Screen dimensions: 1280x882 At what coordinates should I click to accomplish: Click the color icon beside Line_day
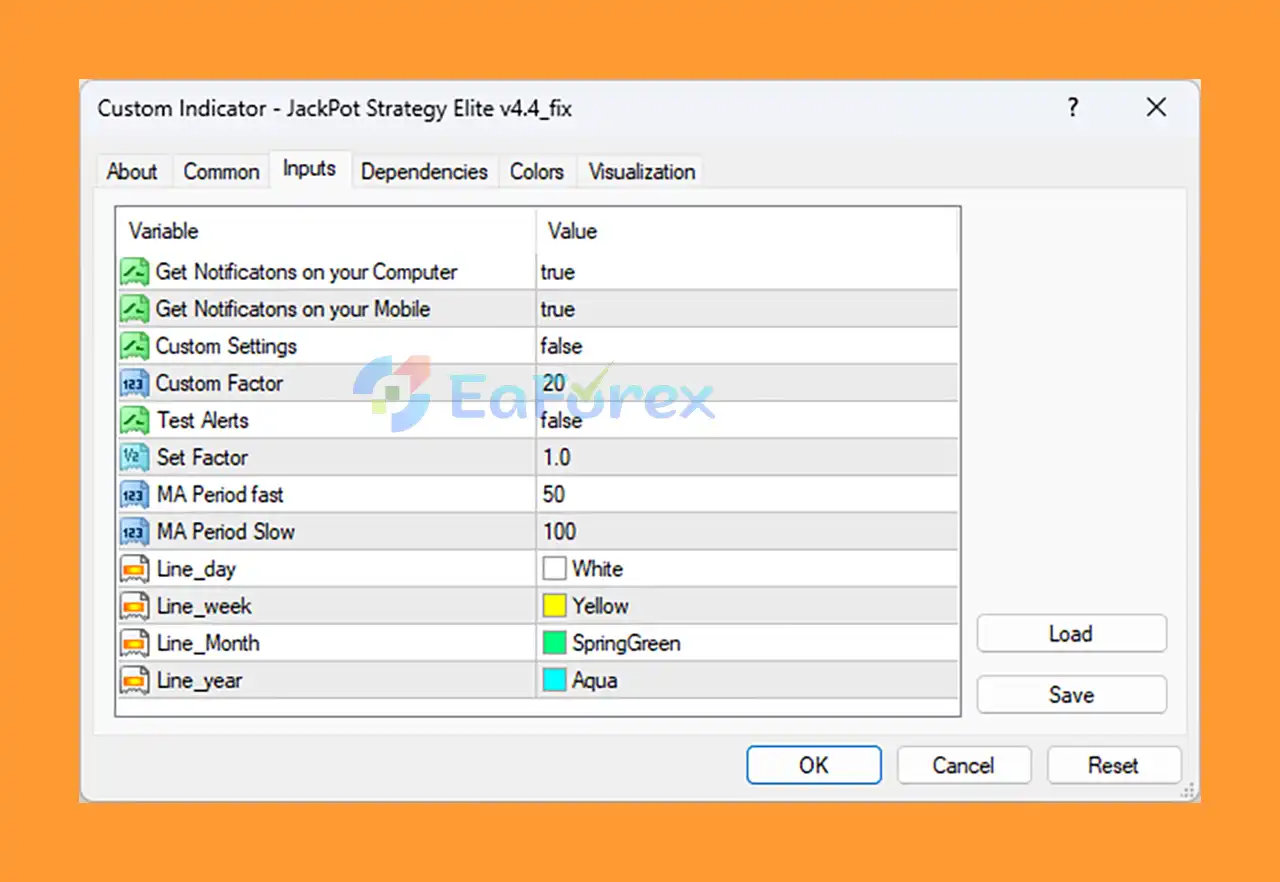134,569
